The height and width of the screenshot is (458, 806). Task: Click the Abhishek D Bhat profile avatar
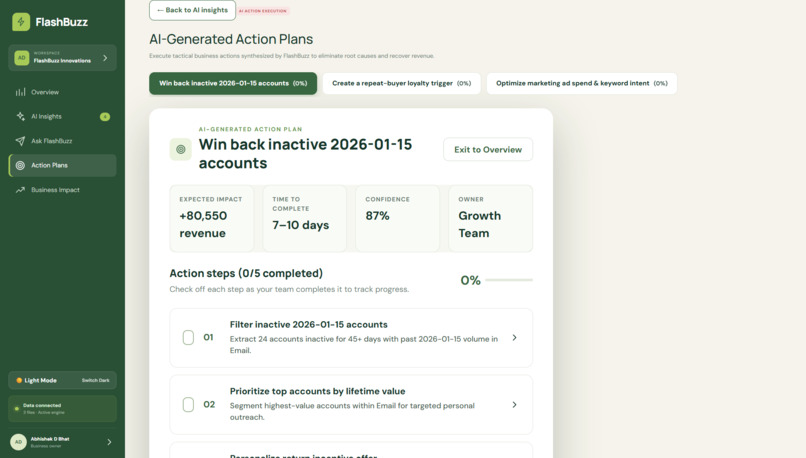pyautogui.click(x=19, y=442)
